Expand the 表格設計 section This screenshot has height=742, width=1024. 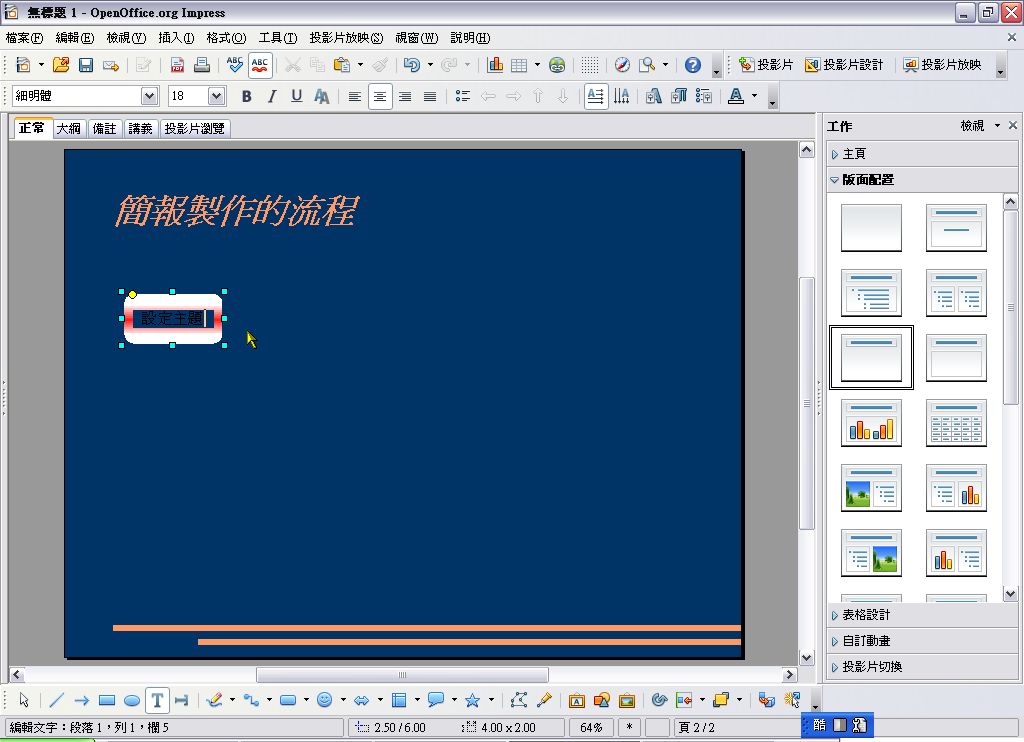click(x=922, y=615)
